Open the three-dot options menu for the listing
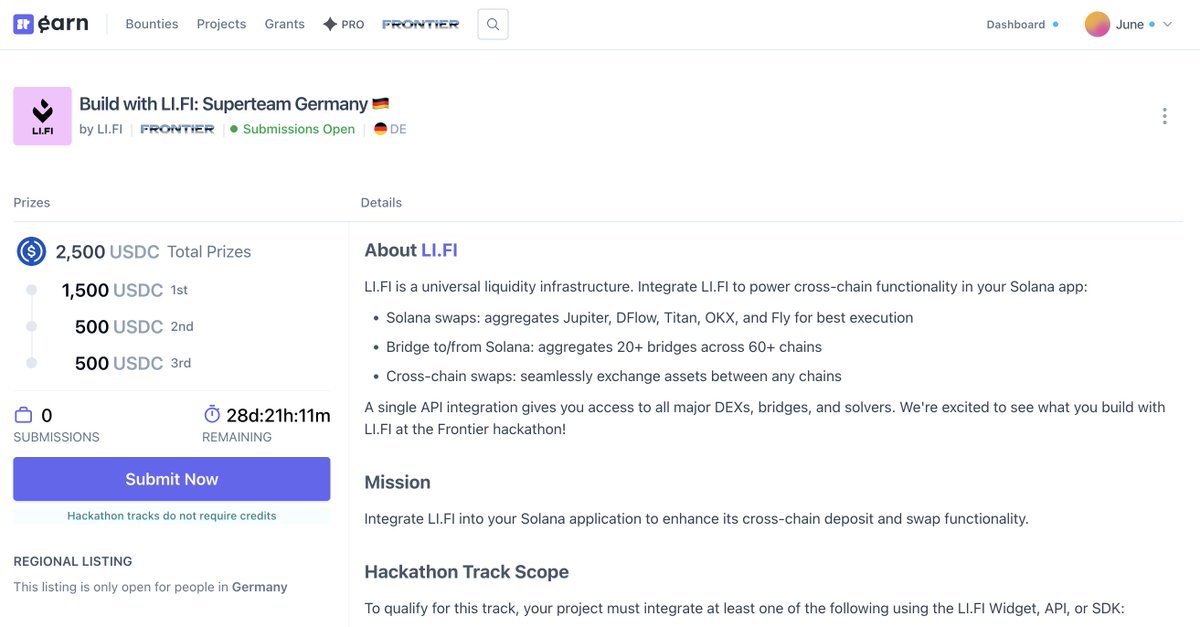This screenshot has width=1200, height=627. coord(1164,115)
